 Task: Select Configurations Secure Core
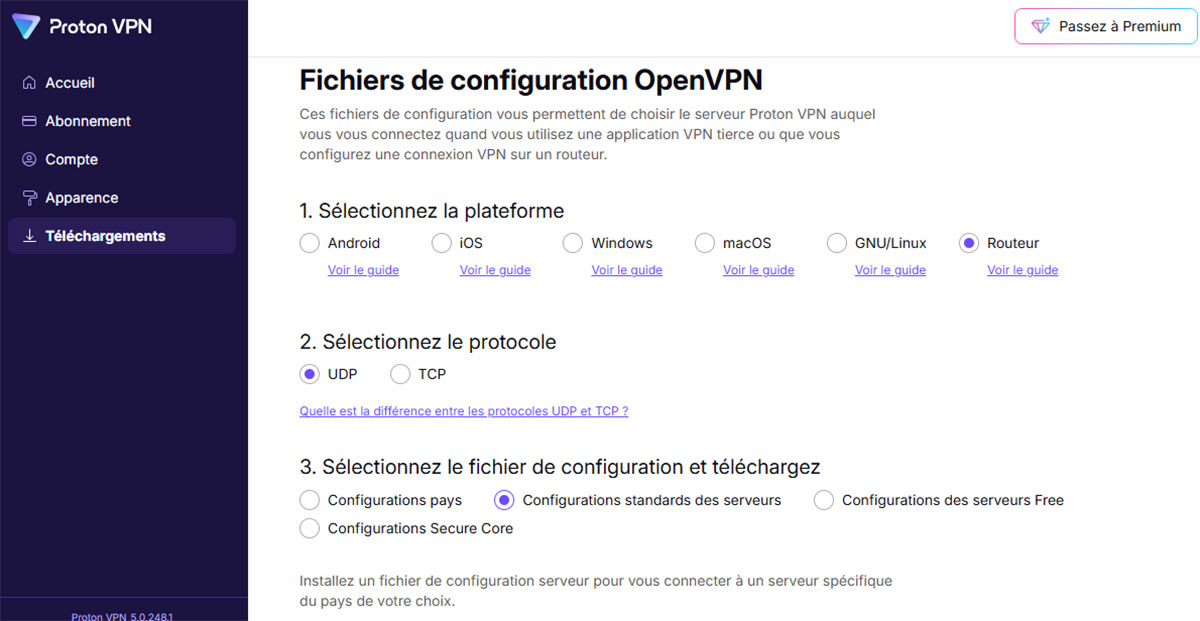pyautogui.click(x=309, y=528)
